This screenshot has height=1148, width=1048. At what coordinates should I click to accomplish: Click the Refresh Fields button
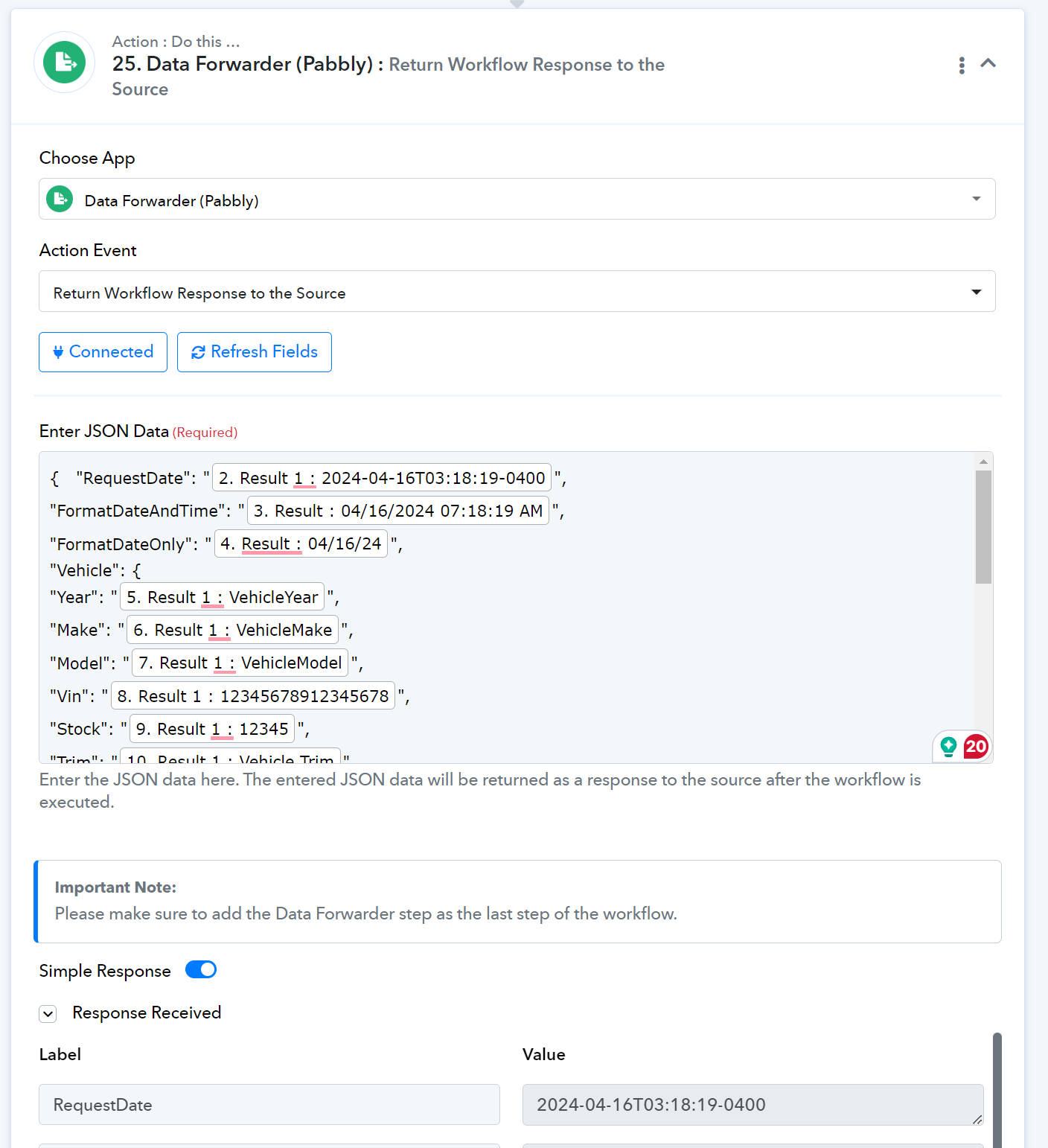[255, 352]
